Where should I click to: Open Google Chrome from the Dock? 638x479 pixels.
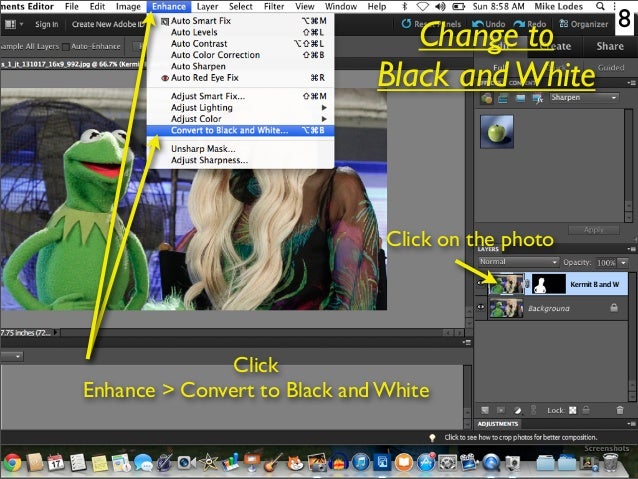pos(12,463)
